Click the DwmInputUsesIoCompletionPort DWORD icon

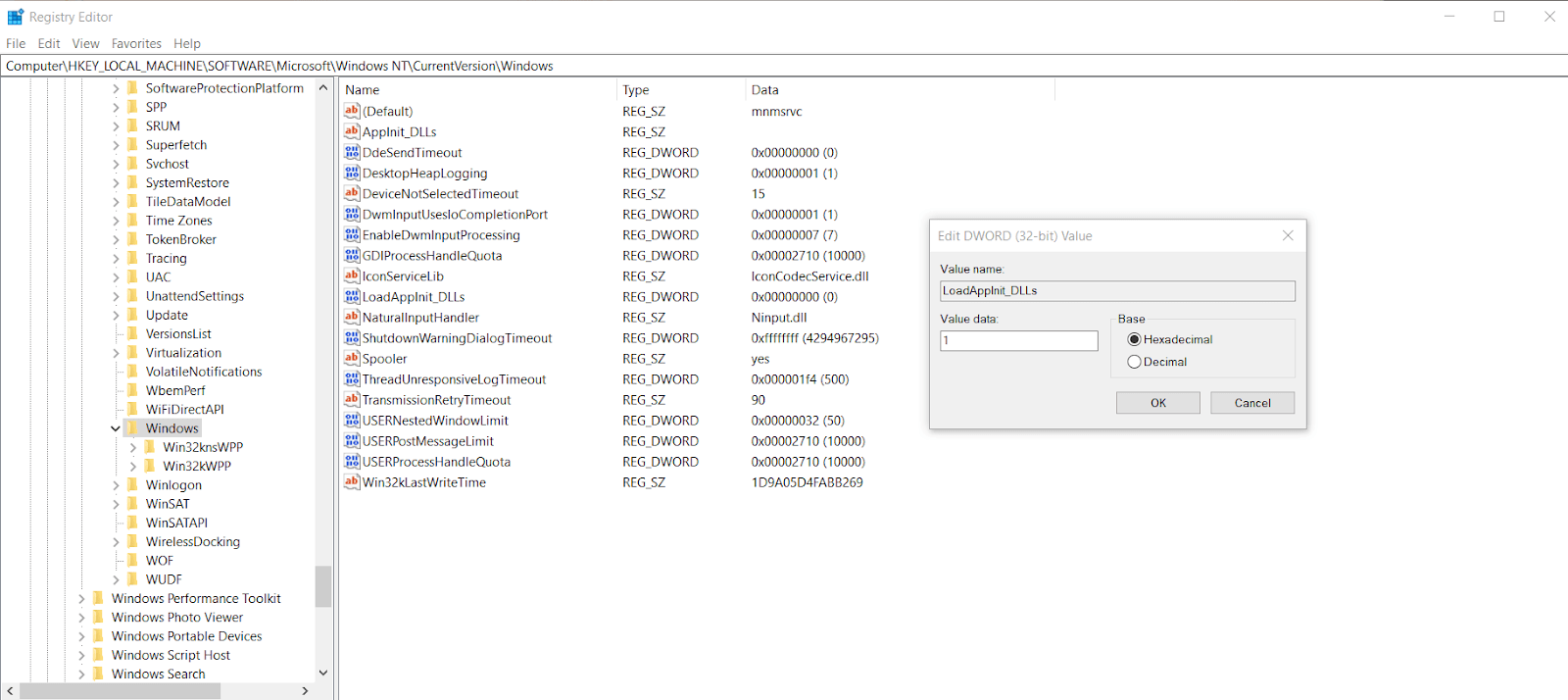click(352, 214)
